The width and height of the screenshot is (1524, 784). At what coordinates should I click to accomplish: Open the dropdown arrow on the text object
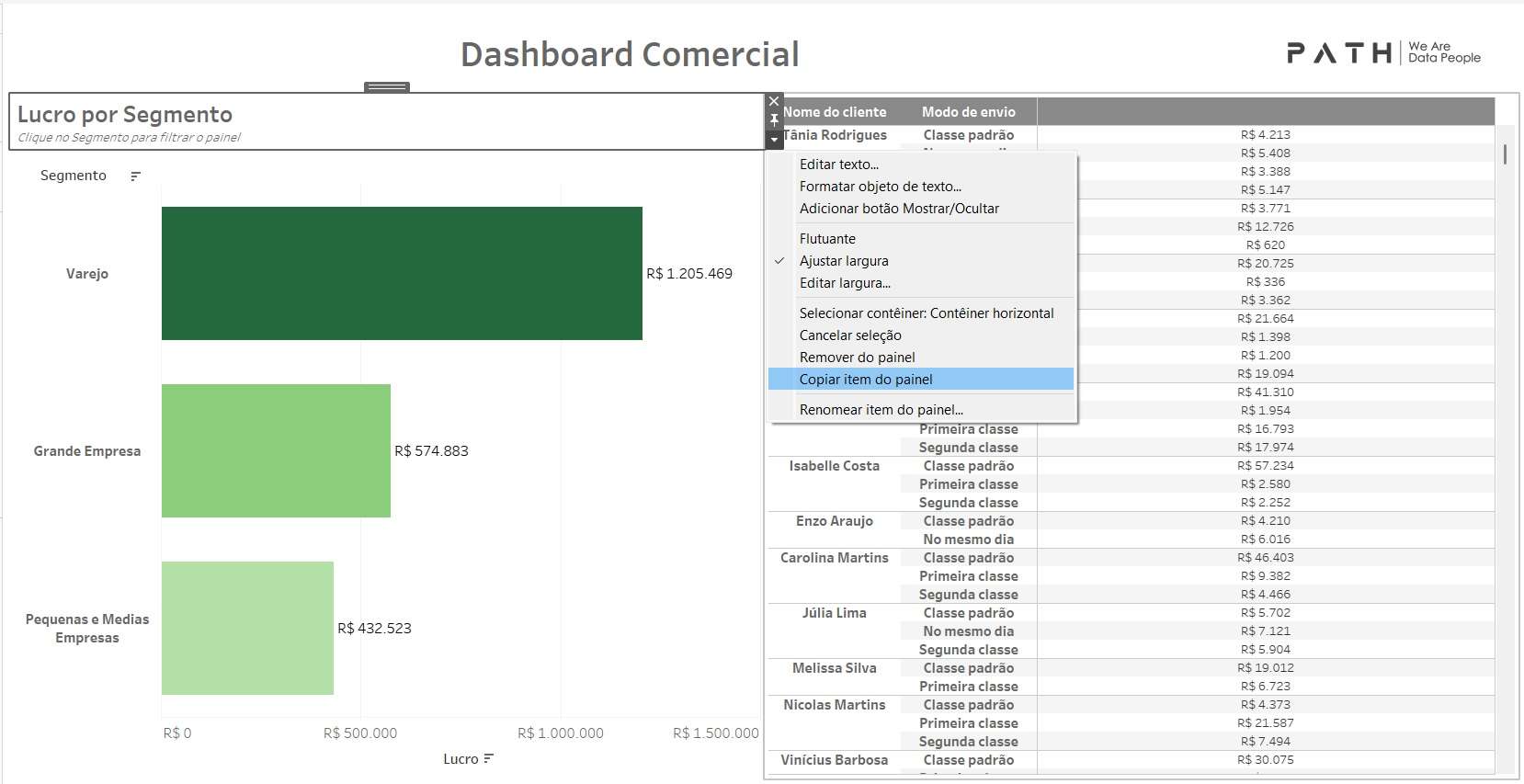774,140
